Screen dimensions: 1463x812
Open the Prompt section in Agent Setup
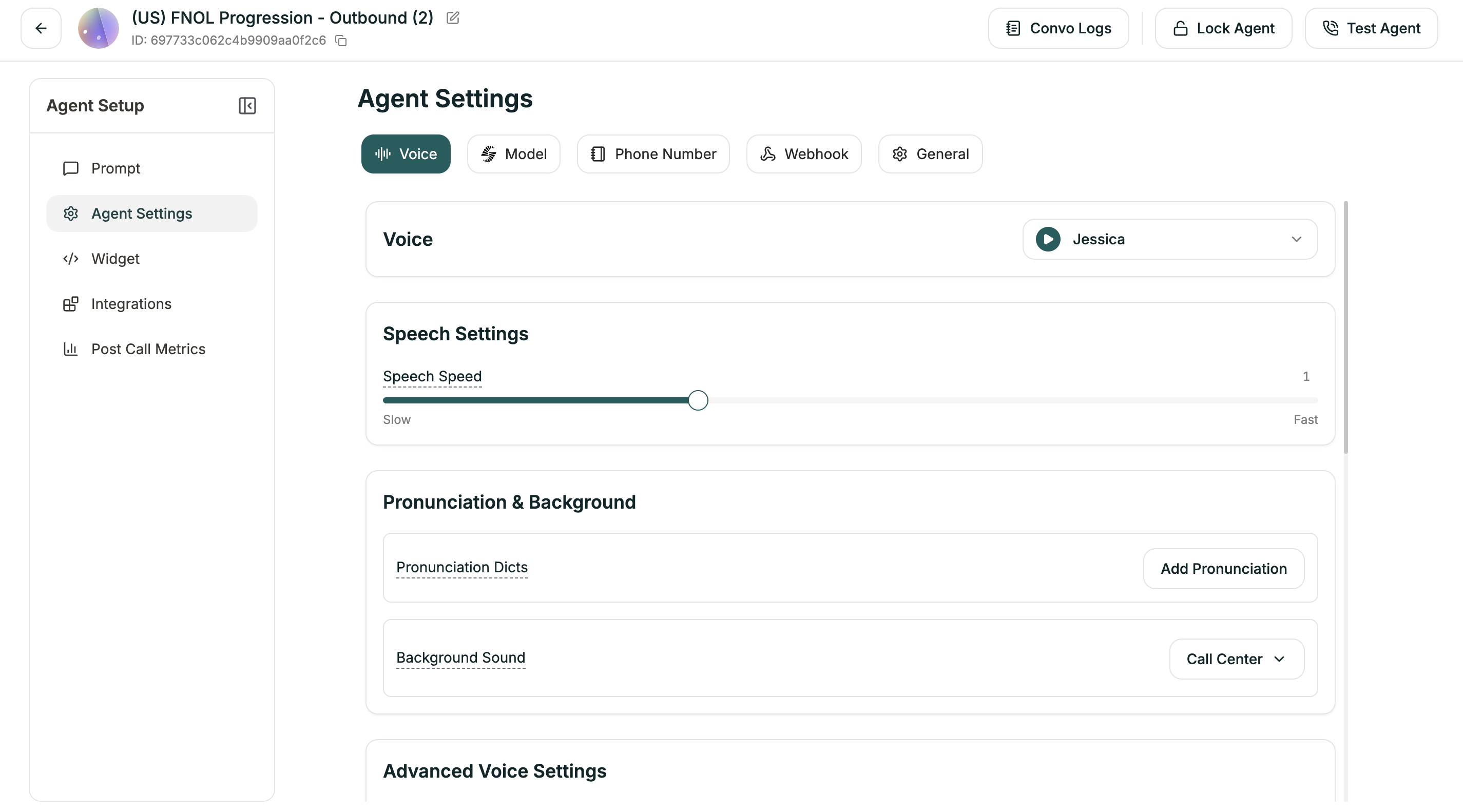(115, 168)
